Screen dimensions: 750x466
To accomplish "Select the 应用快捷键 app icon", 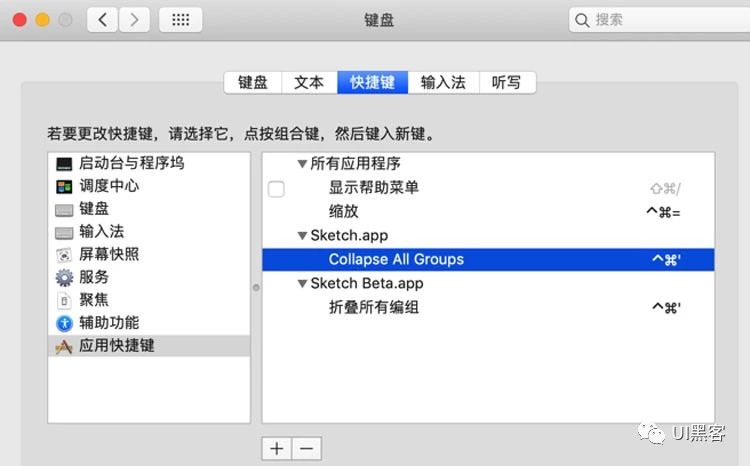I will 64,346.
